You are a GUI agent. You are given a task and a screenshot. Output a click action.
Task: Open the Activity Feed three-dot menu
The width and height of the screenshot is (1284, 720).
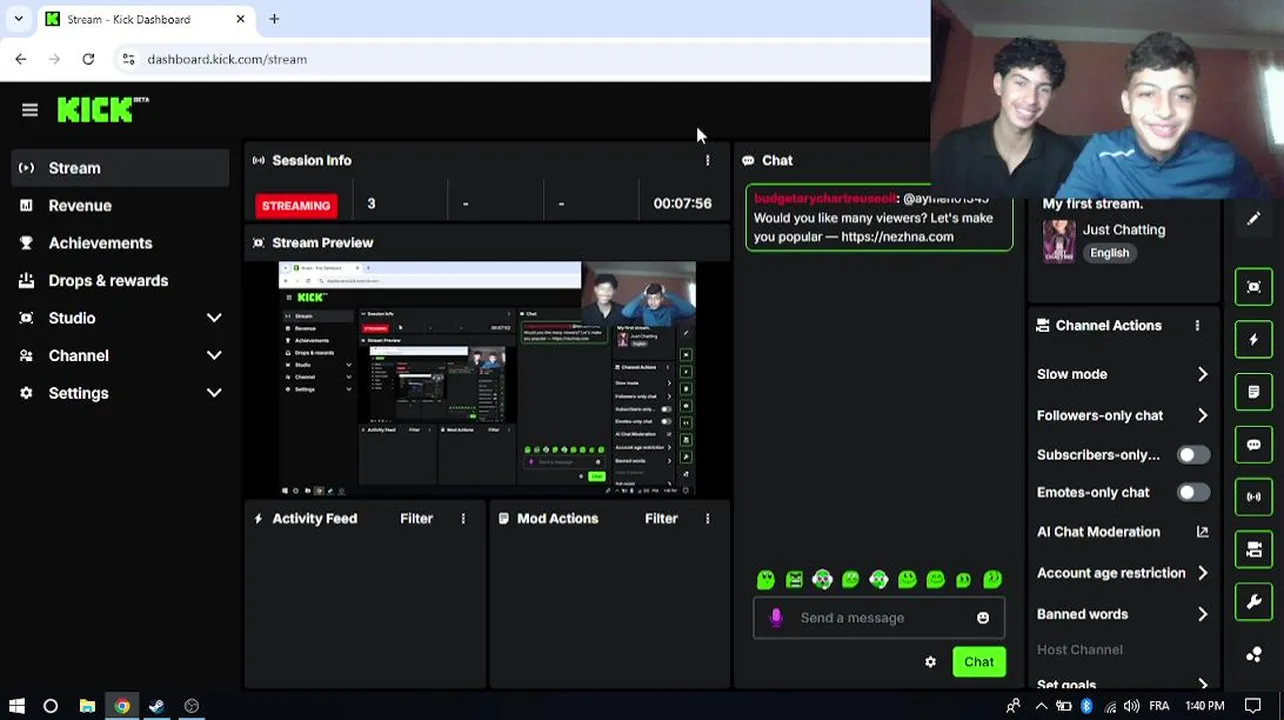pos(463,518)
